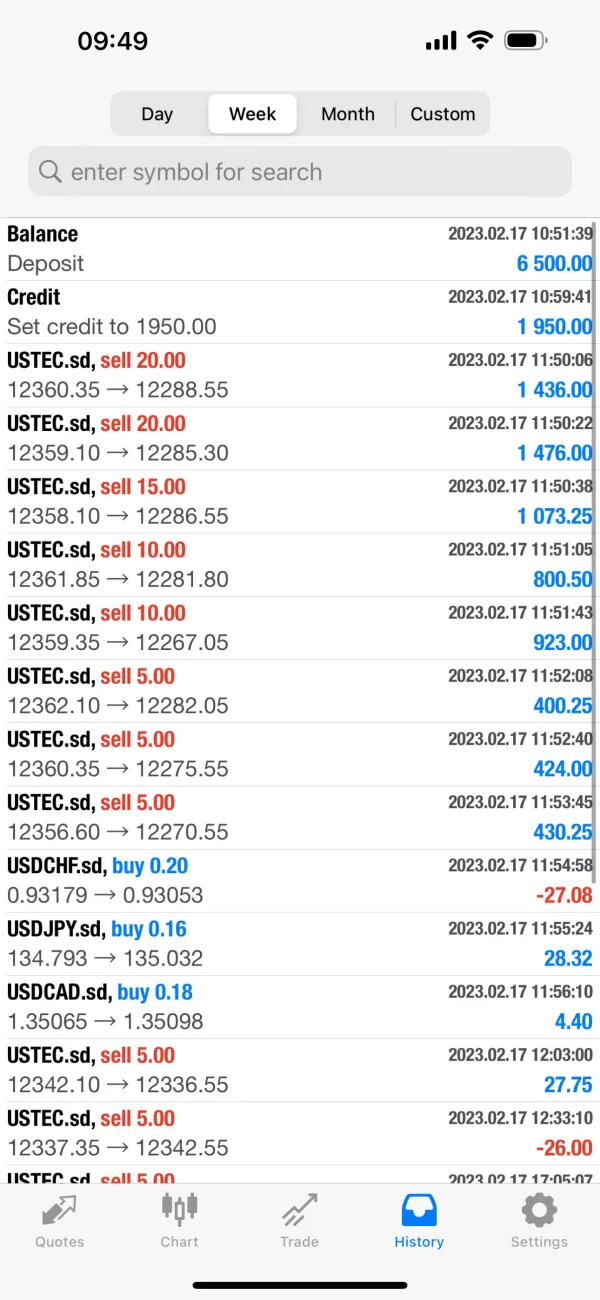
Task: Tap the magnifying glass search icon
Action: [x=50, y=172]
